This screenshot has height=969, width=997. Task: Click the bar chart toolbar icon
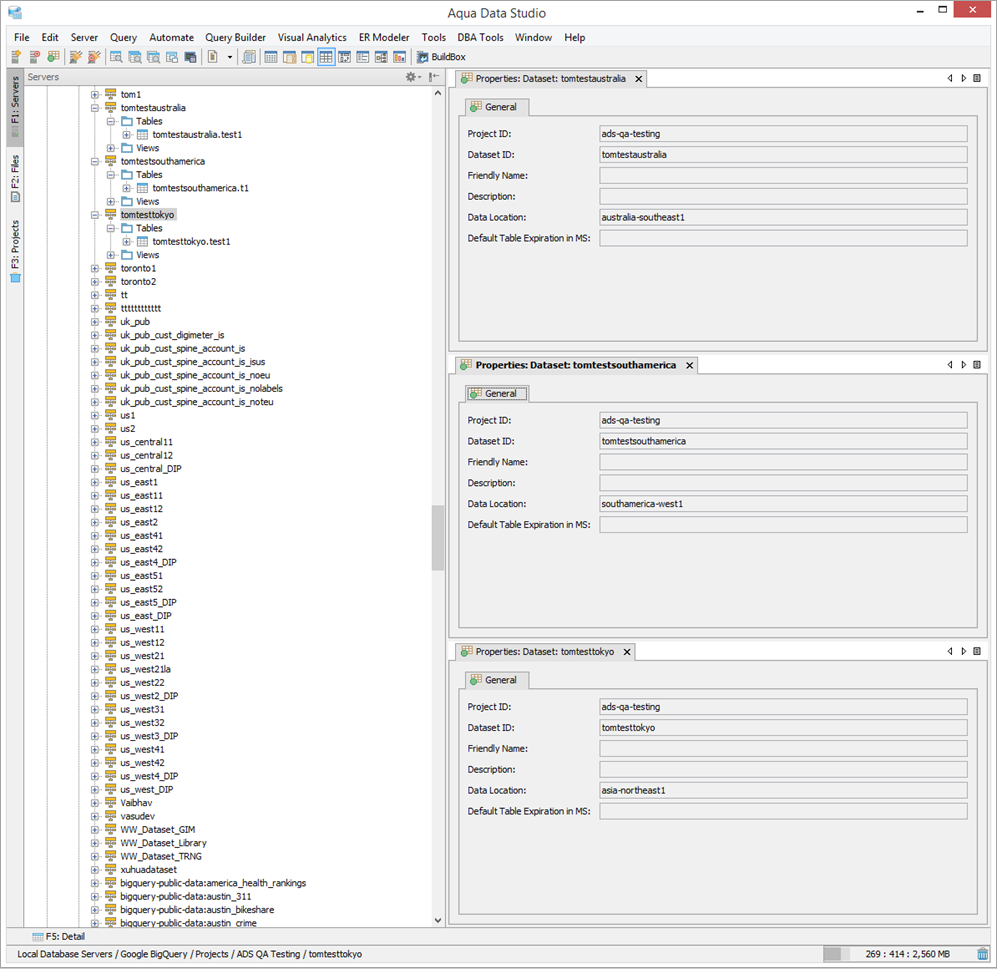coord(399,57)
